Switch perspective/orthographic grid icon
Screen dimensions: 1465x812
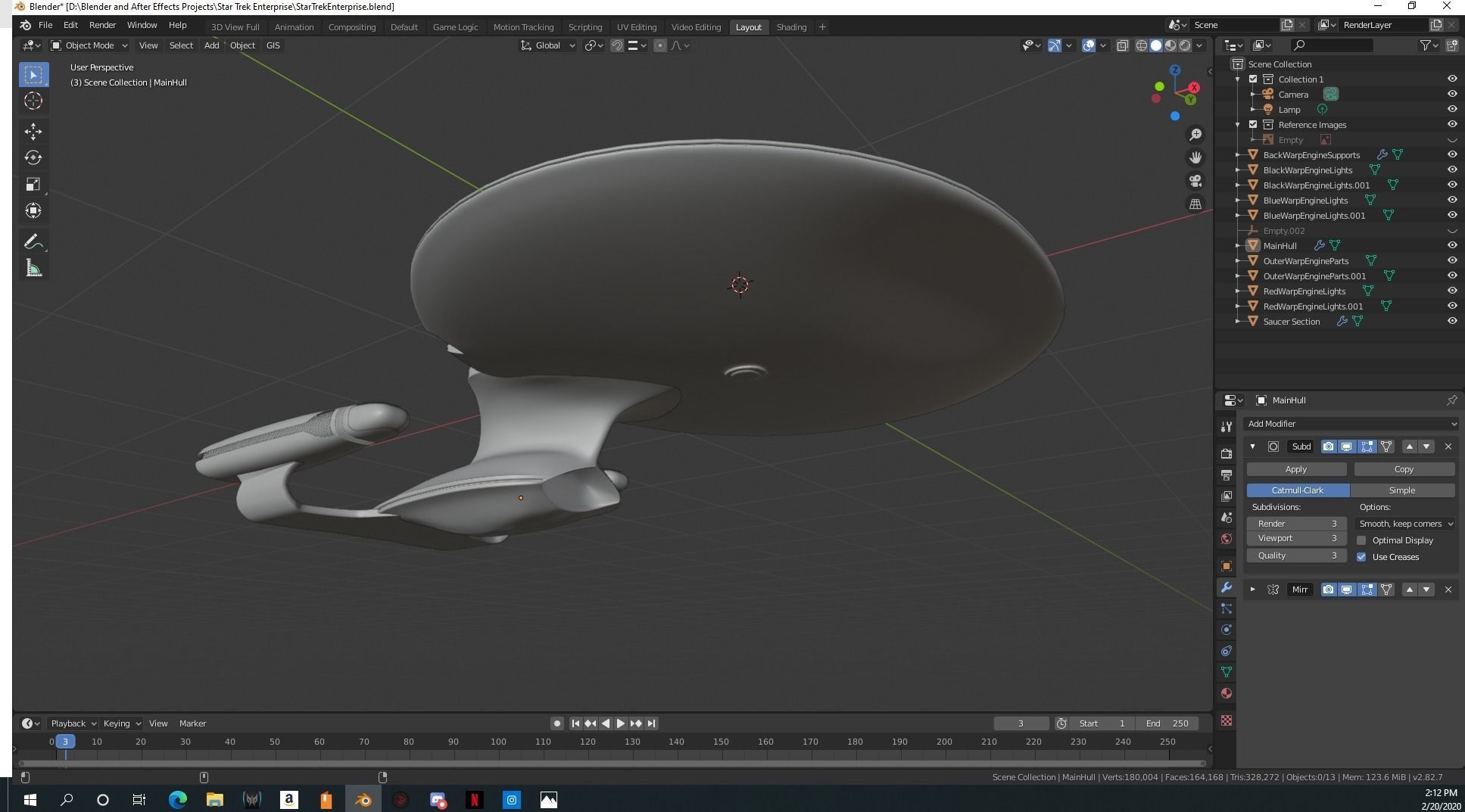[1195, 204]
